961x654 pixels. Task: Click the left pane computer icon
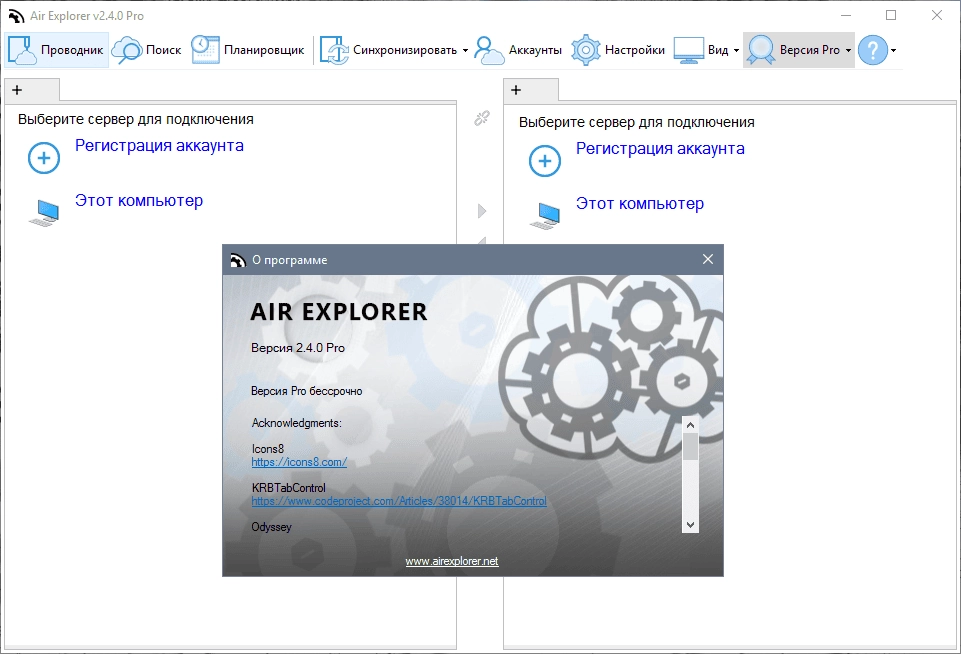click(44, 213)
